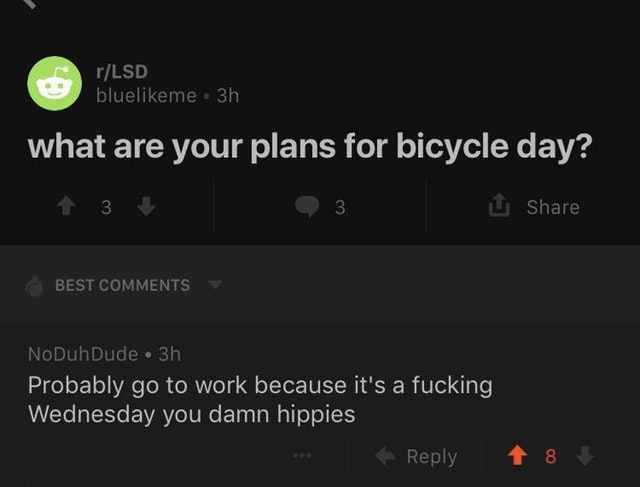View NoDuhDude's user profile

(x=83, y=354)
